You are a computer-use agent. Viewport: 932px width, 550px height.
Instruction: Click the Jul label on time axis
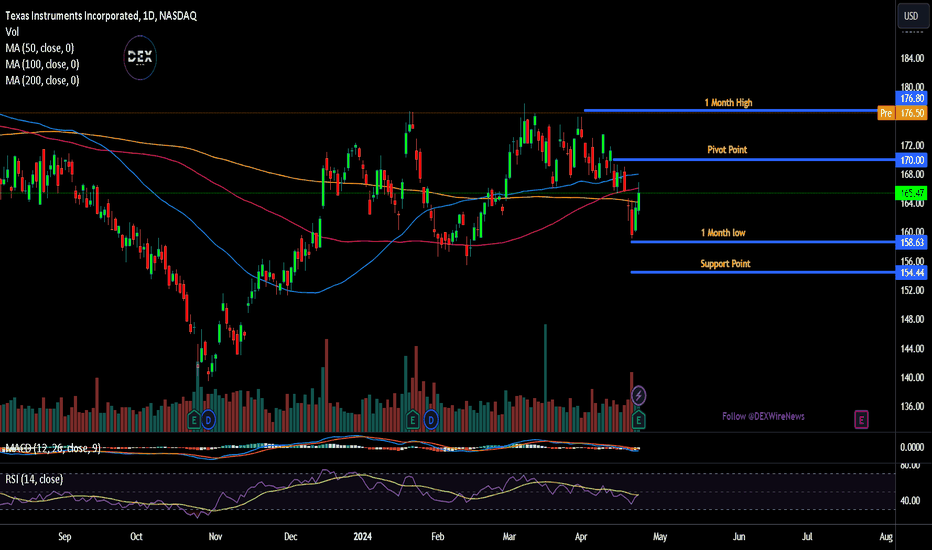click(807, 536)
